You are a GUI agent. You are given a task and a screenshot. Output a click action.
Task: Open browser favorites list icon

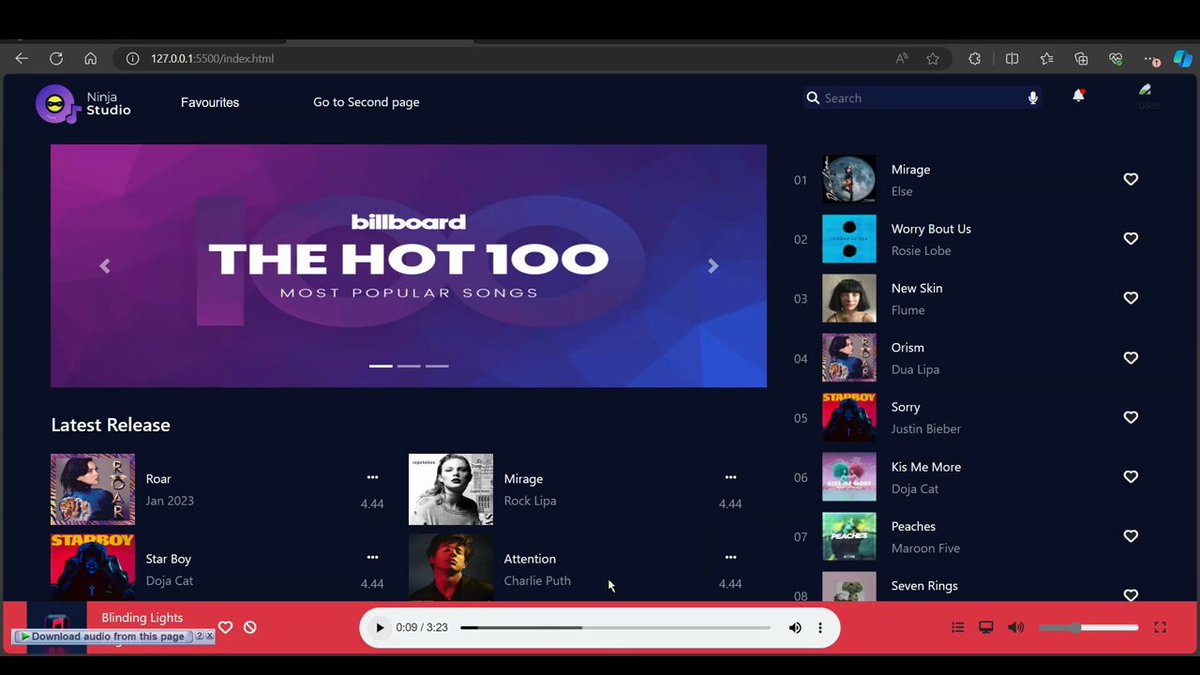[1047, 58]
